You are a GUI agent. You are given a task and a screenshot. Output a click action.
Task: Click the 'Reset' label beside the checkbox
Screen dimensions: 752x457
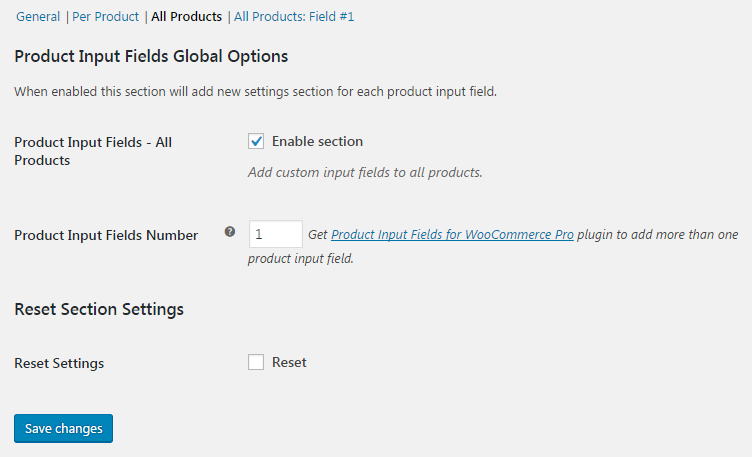[x=289, y=362]
